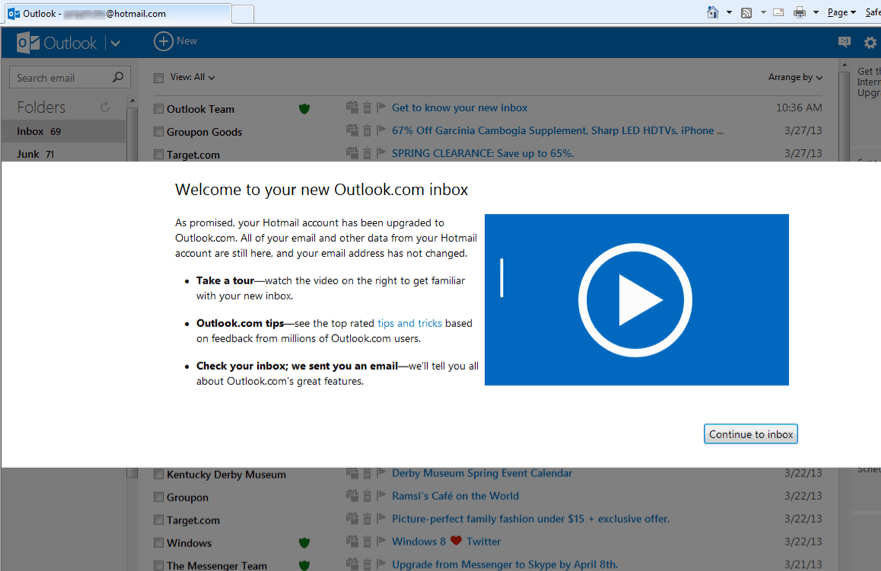Click move icon on Outlook Team row
This screenshot has width=881, height=571.
click(352, 107)
